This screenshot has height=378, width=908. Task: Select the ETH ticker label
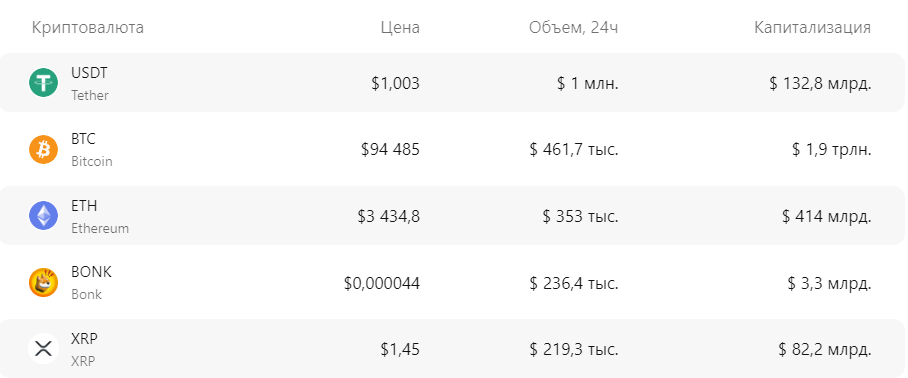(84, 206)
